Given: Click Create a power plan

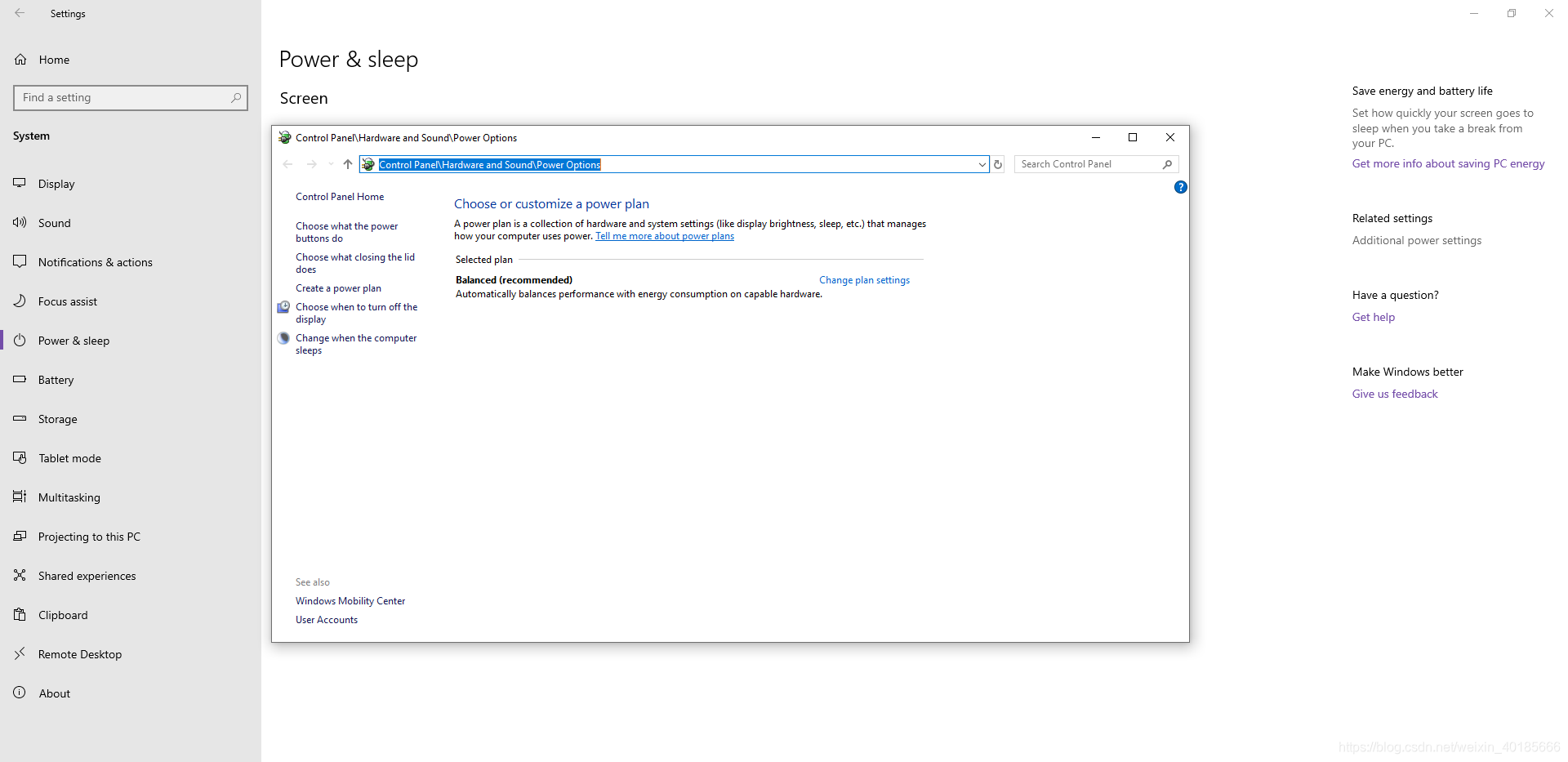Looking at the screenshot, I should coord(338,288).
